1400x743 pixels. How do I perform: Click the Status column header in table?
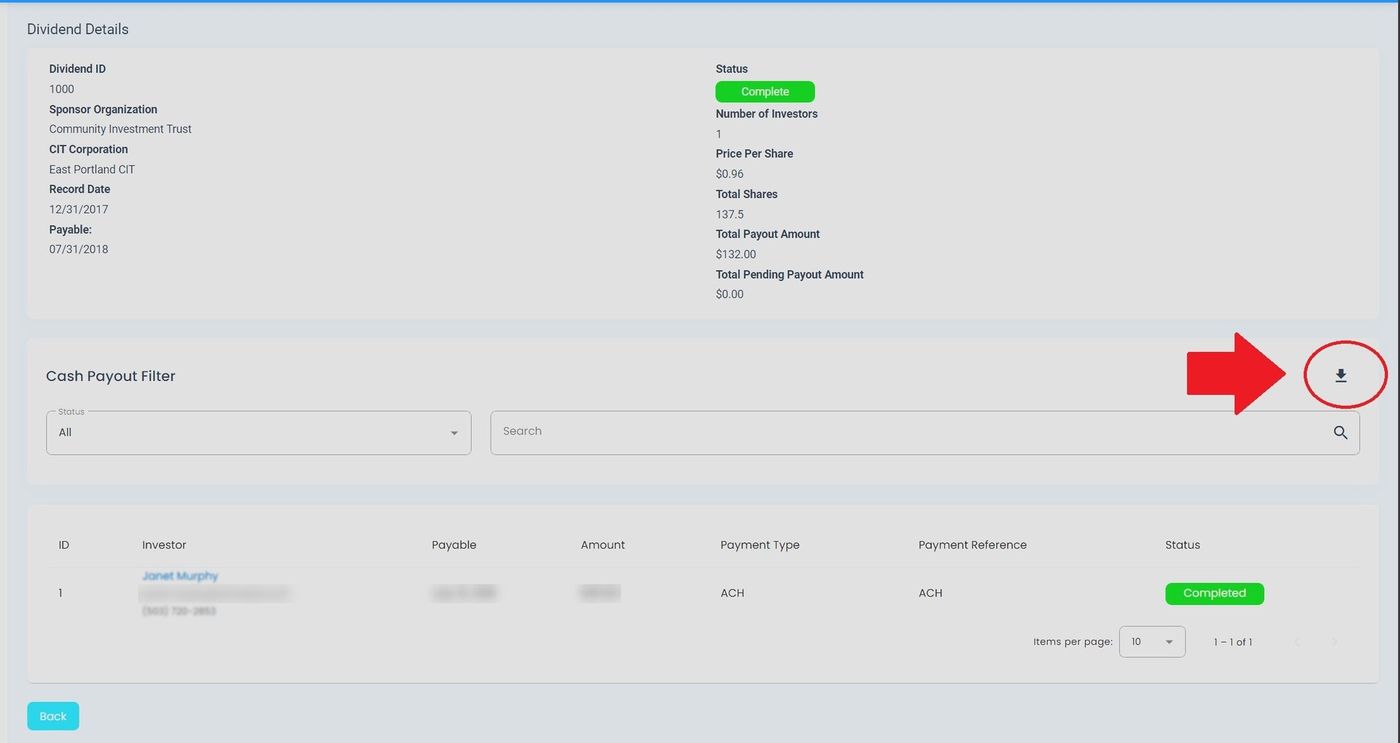tap(1182, 545)
